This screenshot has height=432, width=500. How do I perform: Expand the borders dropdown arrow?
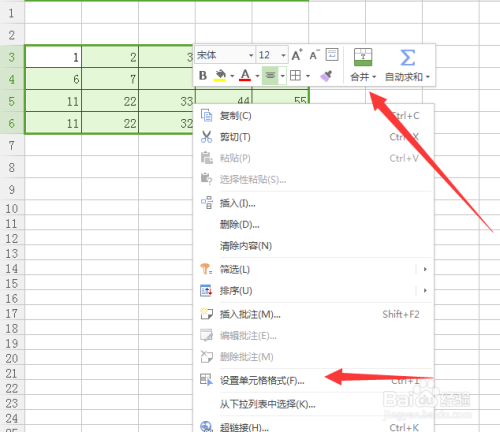point(308,76)
